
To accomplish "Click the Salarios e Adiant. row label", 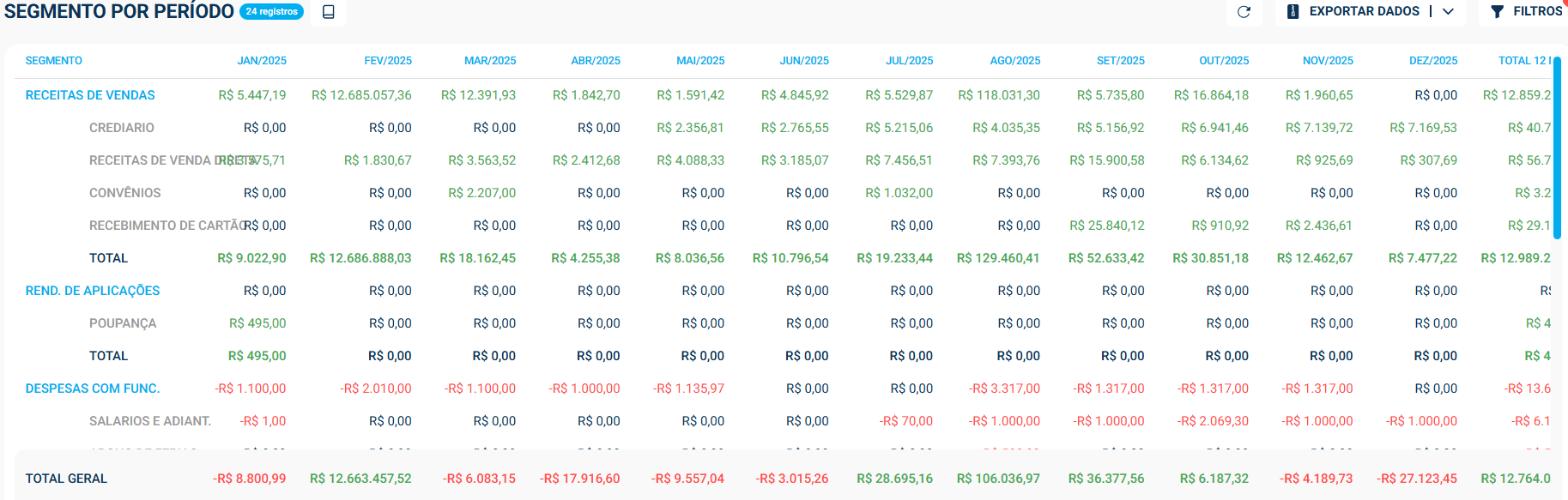I will click(x=150, y=421).
